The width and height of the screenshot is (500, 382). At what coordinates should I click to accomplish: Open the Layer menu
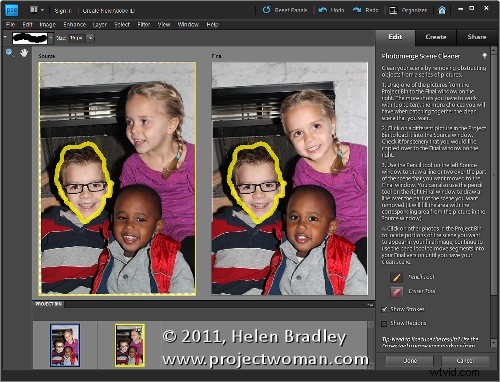pos(100,24)
